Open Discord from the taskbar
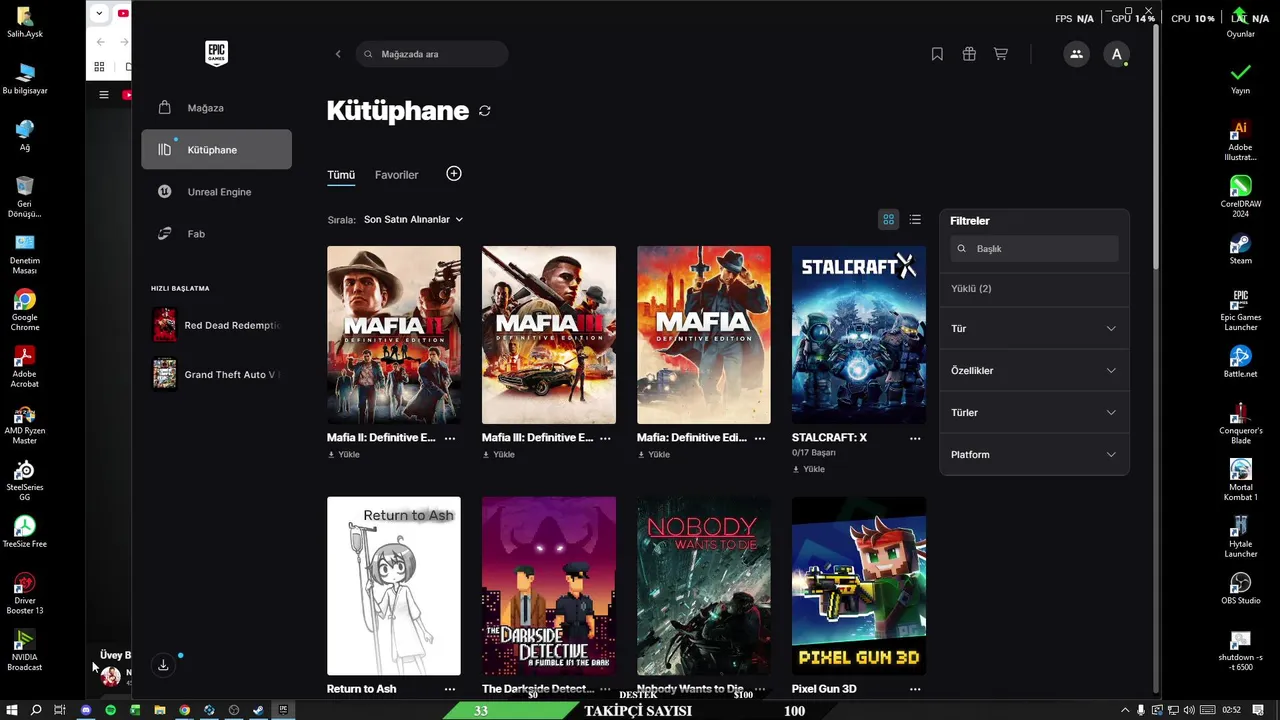Image resolution: width=1280 pixels, height=720 pixels. click(x=85, y=710)
